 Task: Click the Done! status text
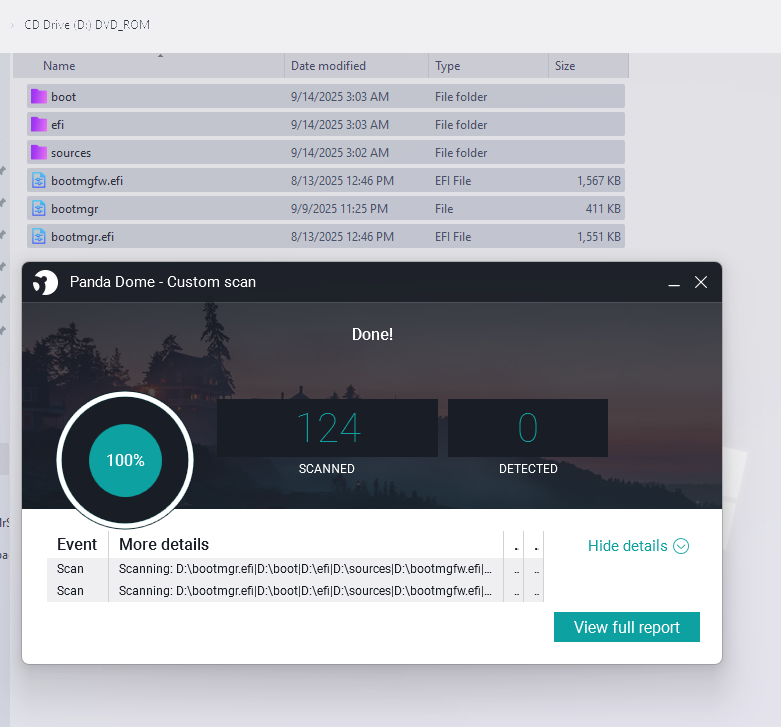(372, 334)
